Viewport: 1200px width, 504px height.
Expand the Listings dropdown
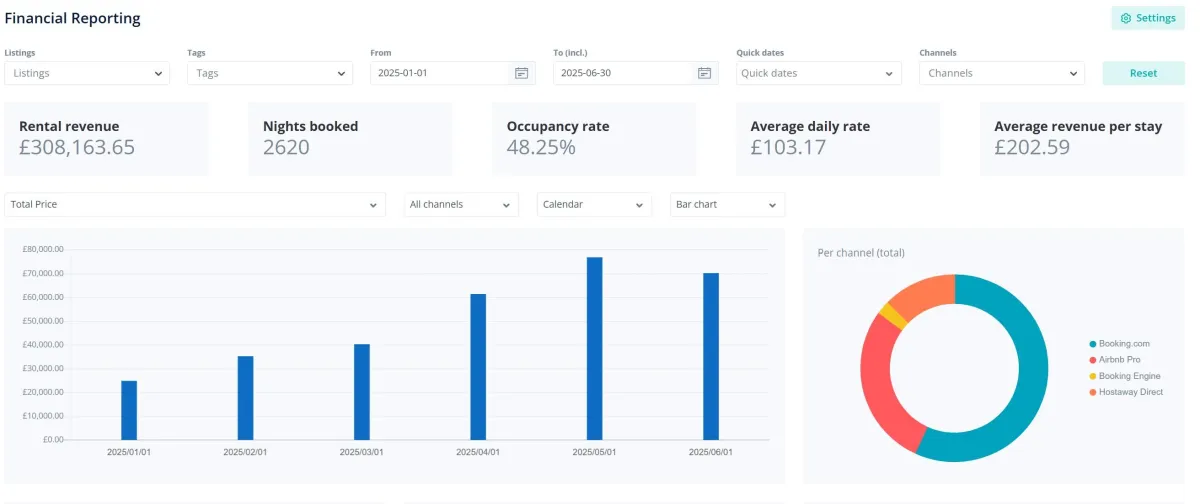click(x=87, y=73)
